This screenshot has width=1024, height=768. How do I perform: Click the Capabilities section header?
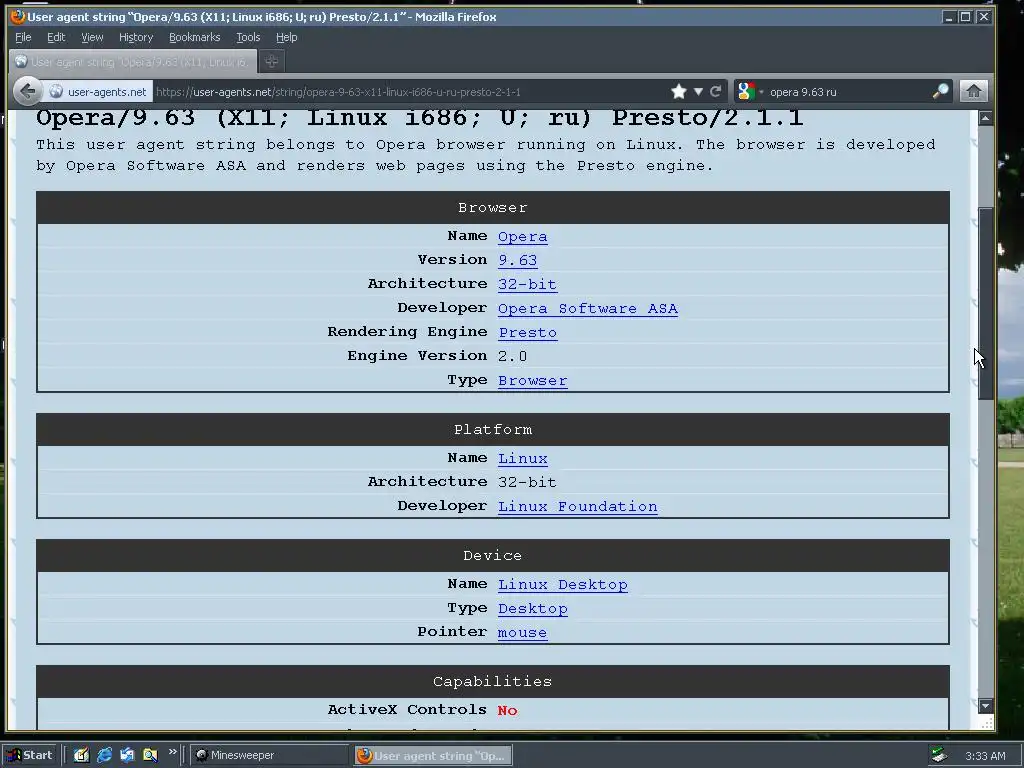point(492,682)
